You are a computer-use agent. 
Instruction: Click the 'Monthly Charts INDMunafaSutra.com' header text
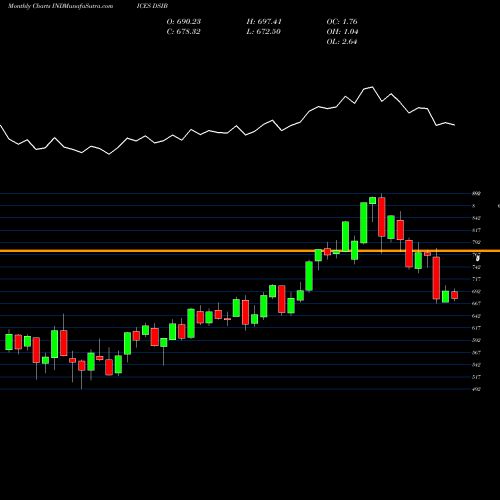pyautogui.click(x=60, y=6)
